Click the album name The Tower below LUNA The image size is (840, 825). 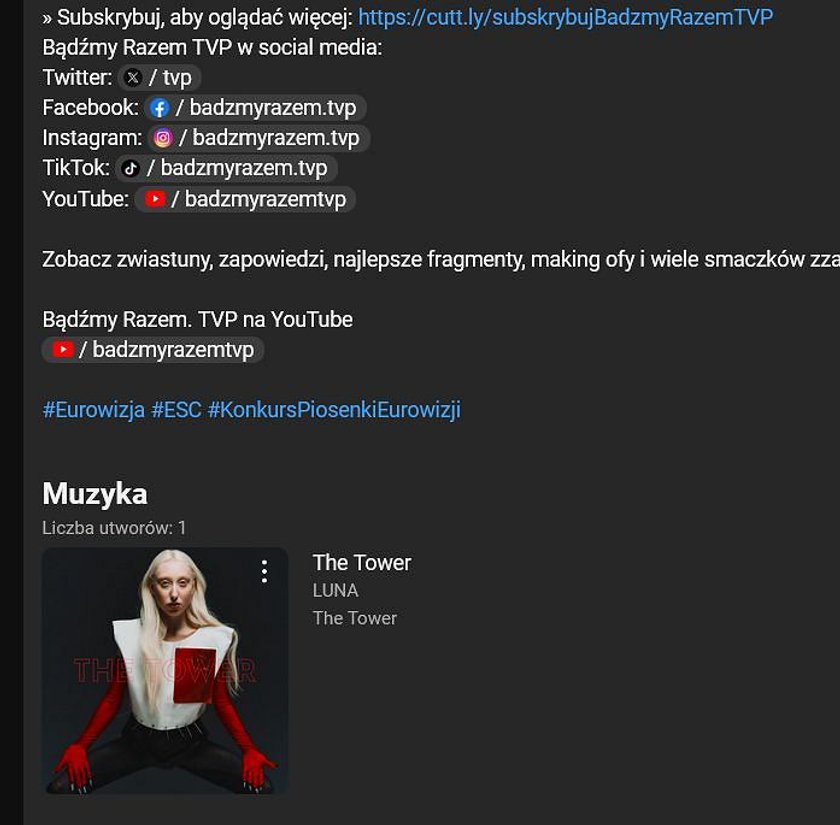coord(355,618)
